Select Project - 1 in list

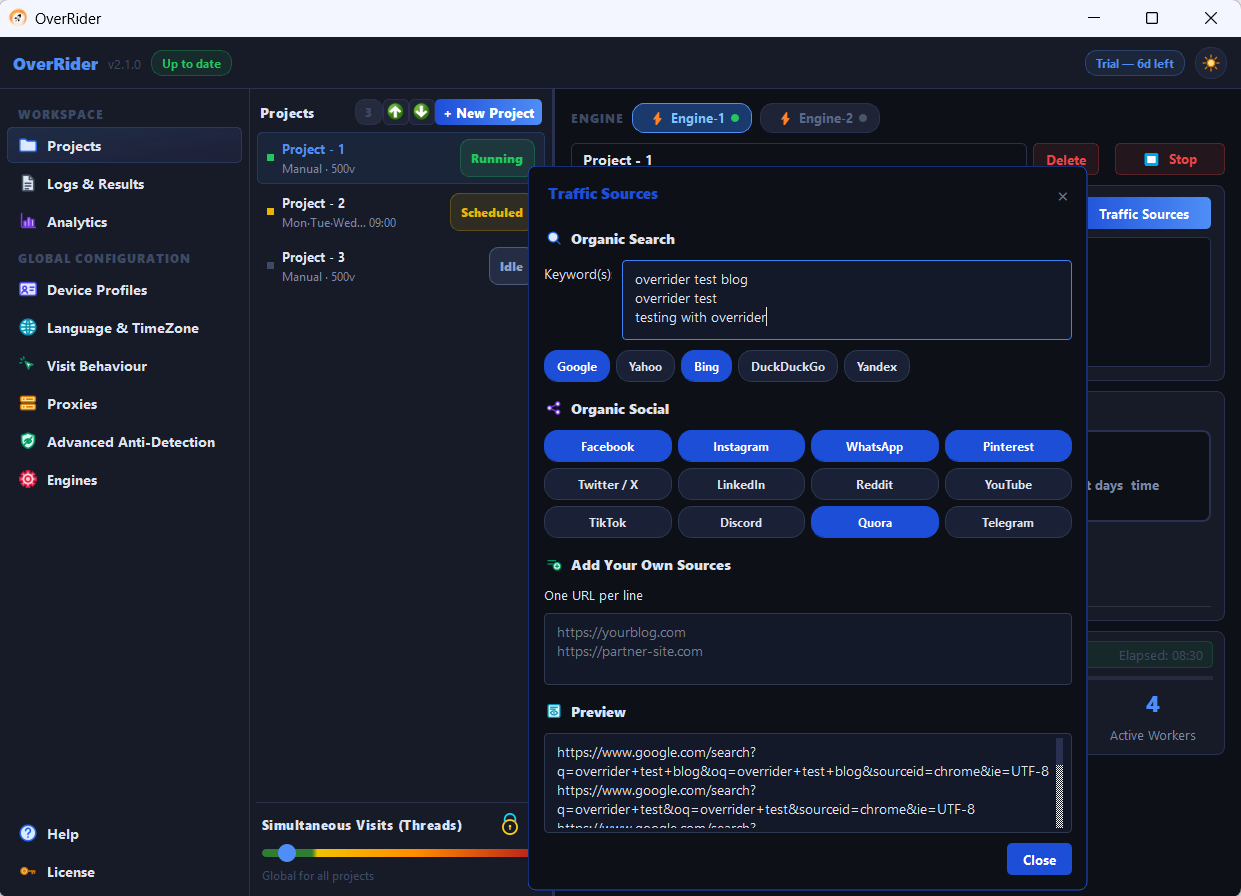point(401,158)
